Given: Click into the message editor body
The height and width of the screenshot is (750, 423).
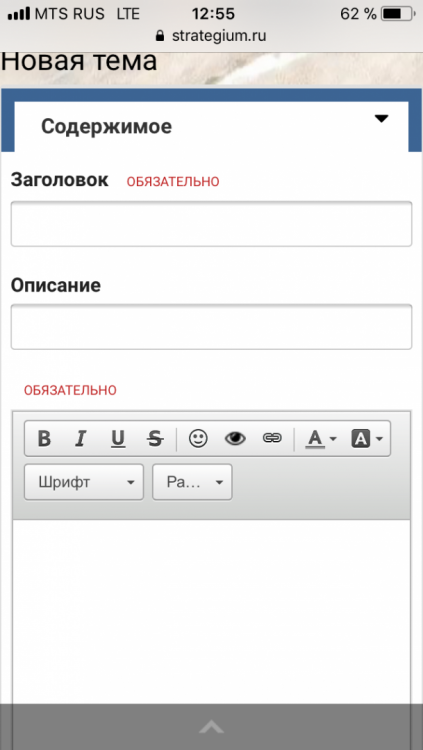Looking at the screenshot, I should pos(212,612).
